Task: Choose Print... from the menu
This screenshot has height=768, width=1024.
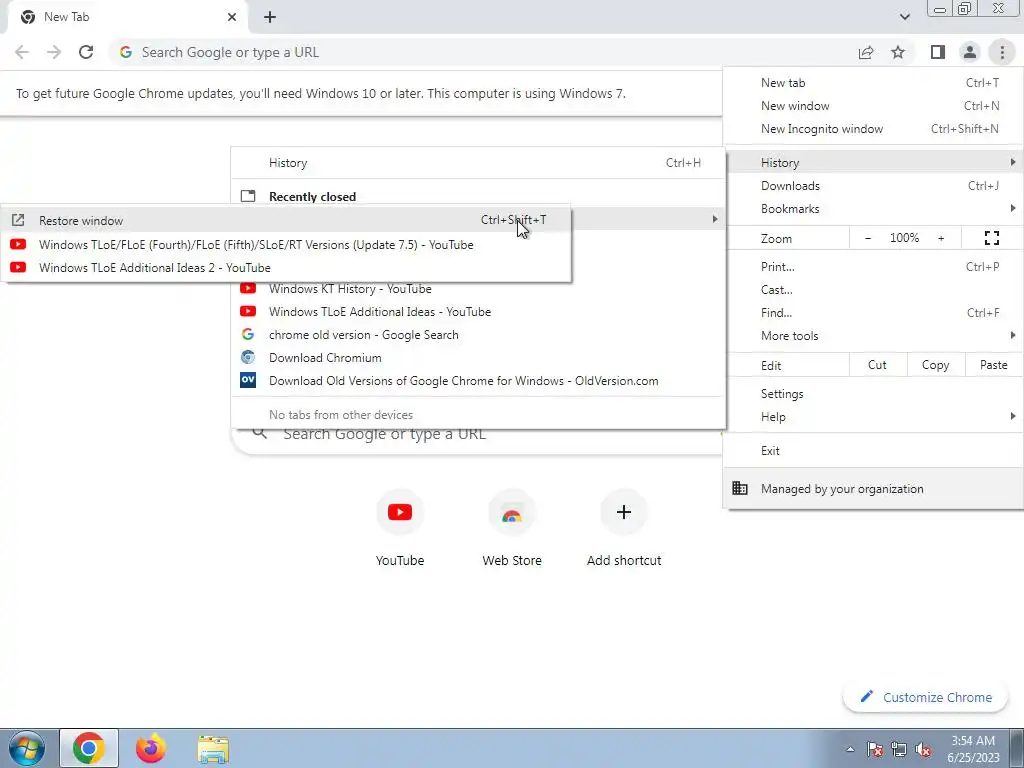Action: click(873, 266)
